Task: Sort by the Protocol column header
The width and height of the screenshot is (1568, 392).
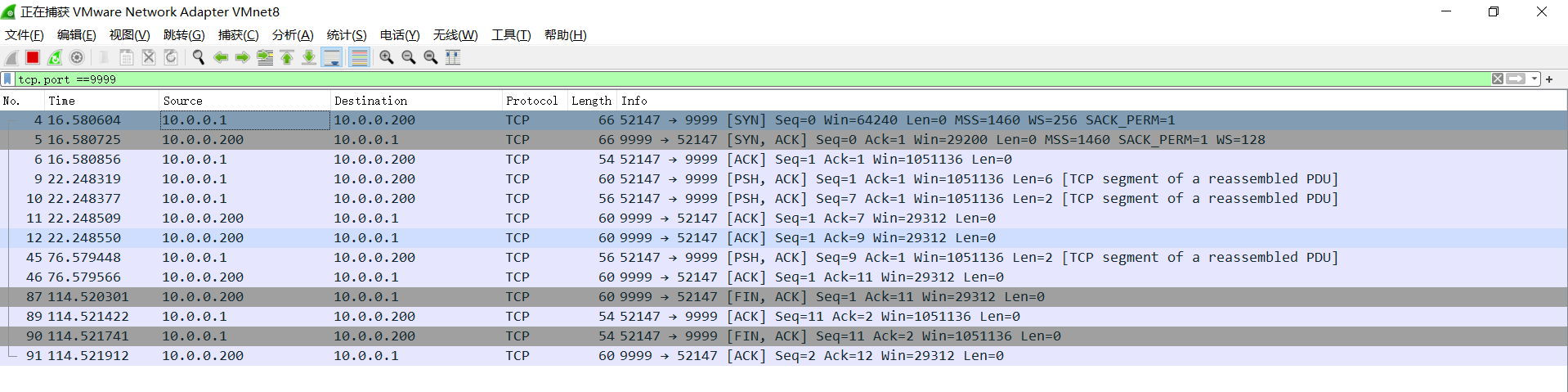Action: coord(535,101)
